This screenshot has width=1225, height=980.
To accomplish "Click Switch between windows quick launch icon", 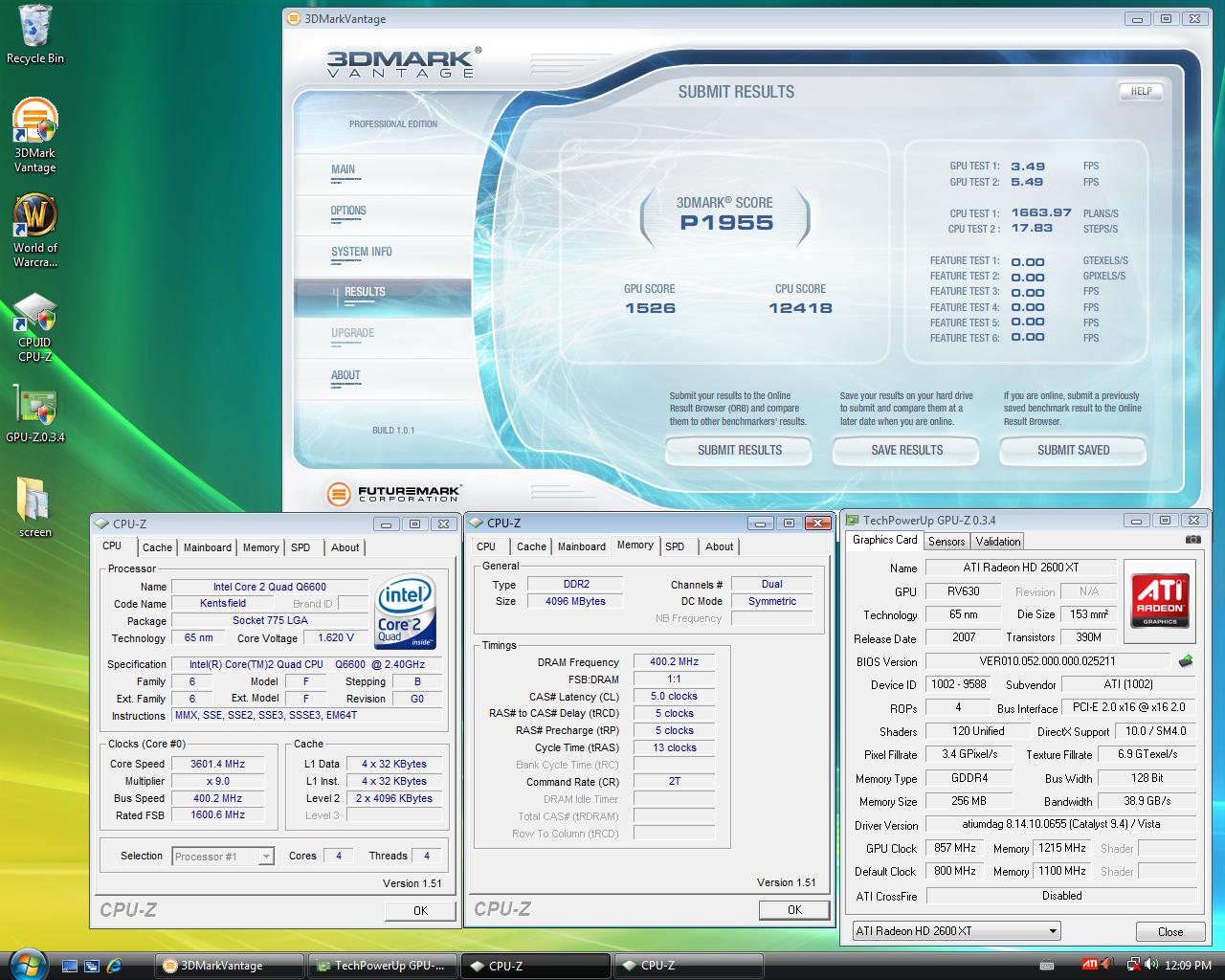I will point(92,966).
